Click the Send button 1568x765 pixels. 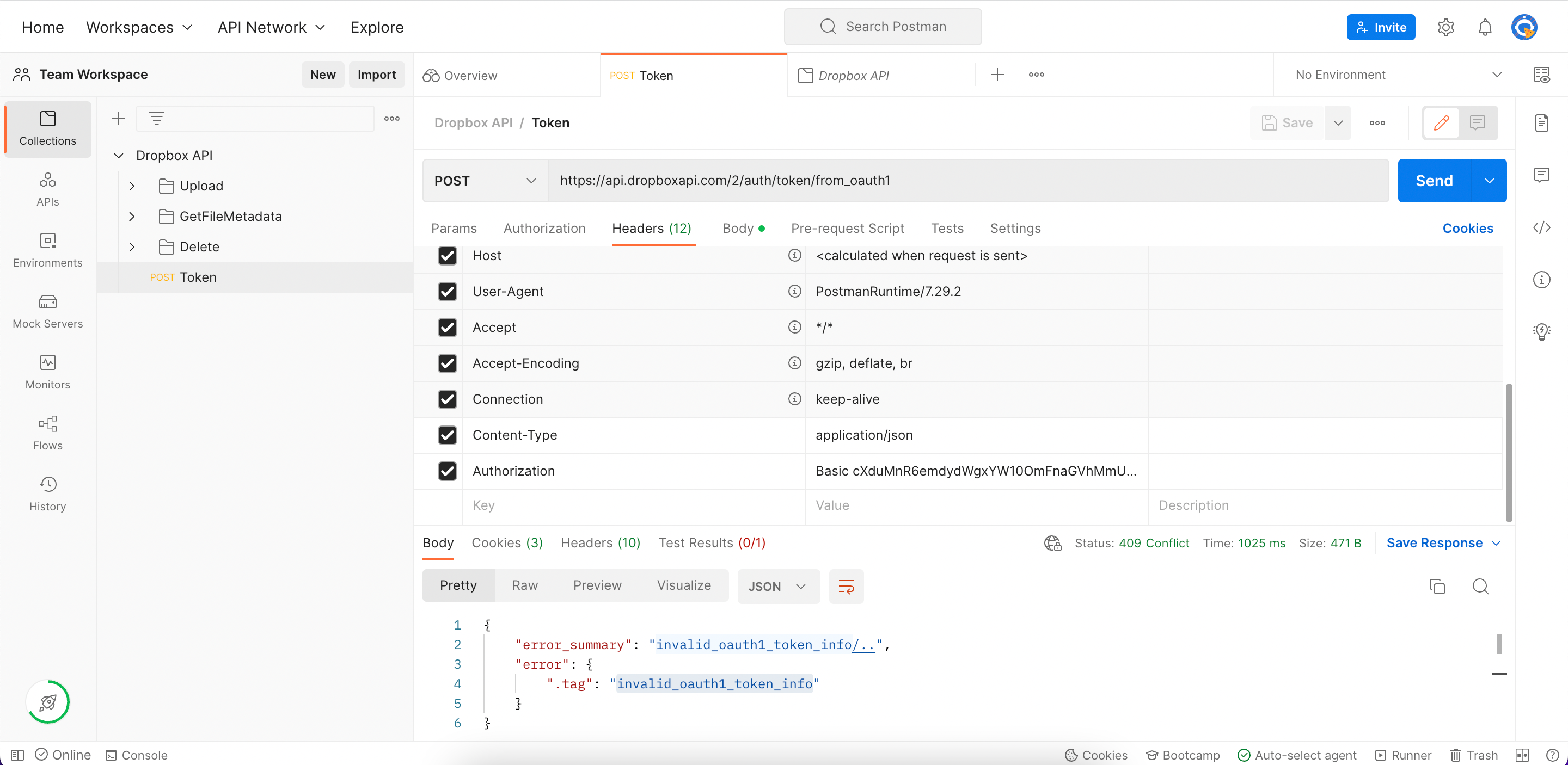tap(1434, 181)
